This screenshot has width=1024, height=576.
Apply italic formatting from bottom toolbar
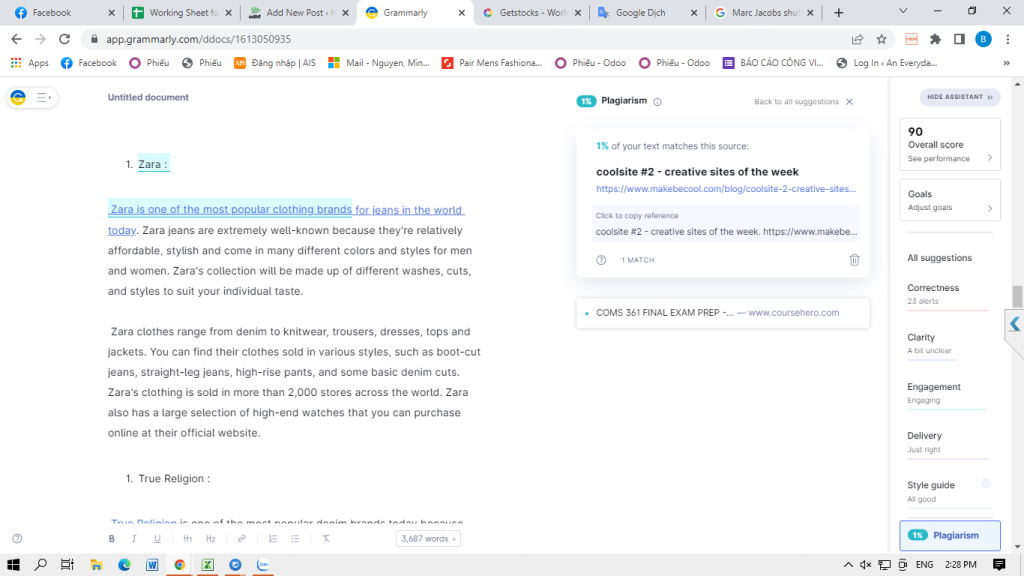(x=134, y=539)
